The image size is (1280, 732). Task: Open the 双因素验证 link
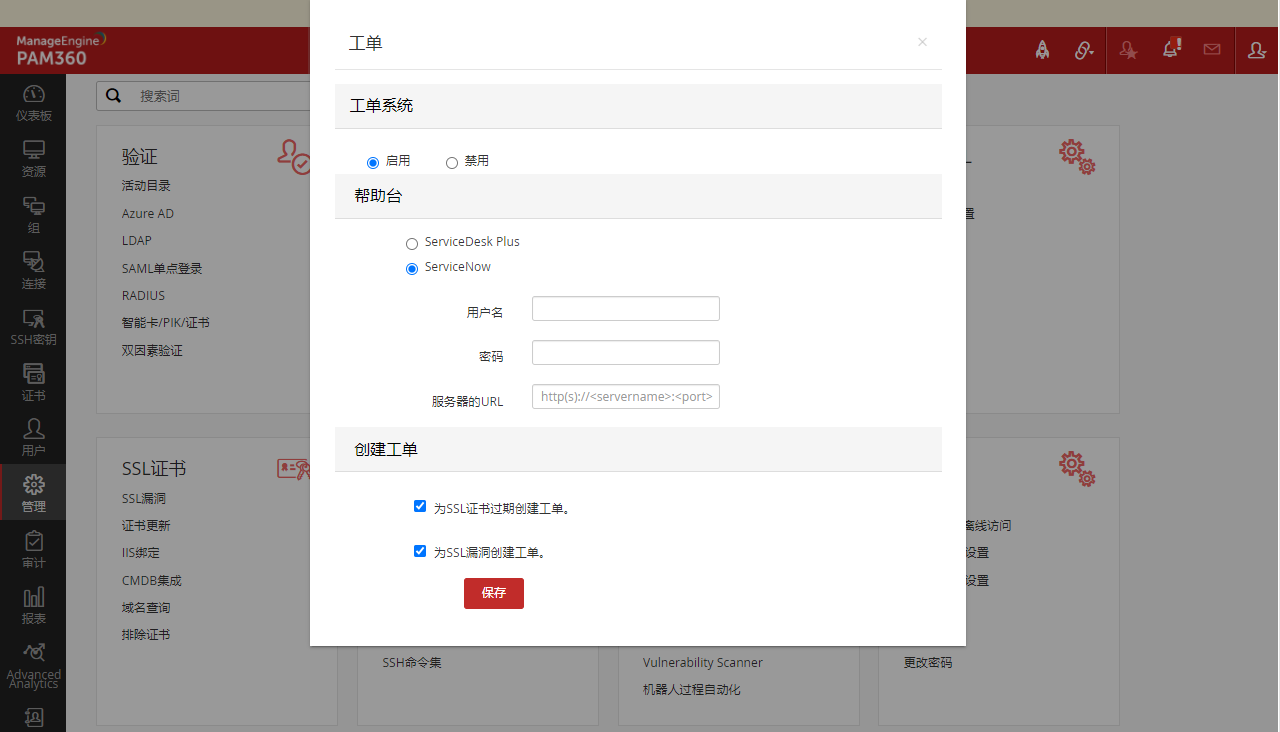click(152, 351)
